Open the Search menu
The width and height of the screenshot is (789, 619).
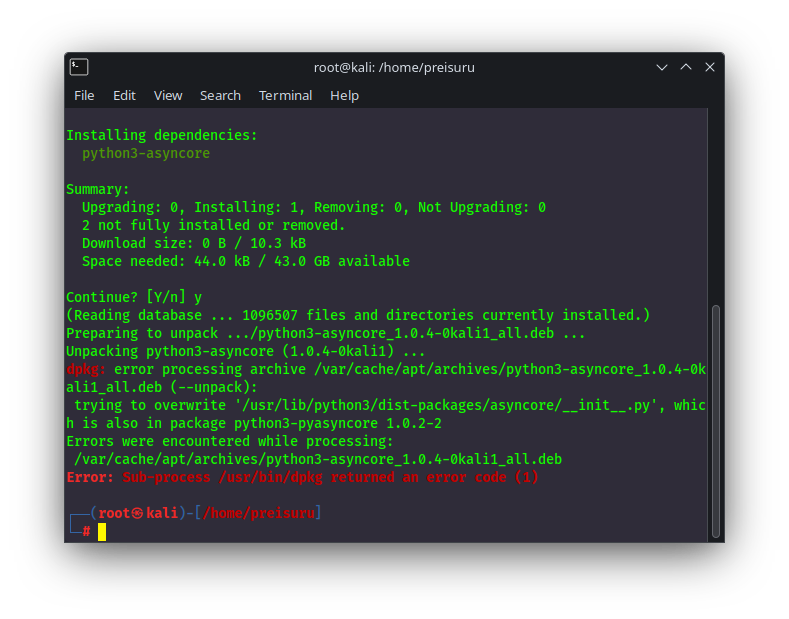(220, 95)
